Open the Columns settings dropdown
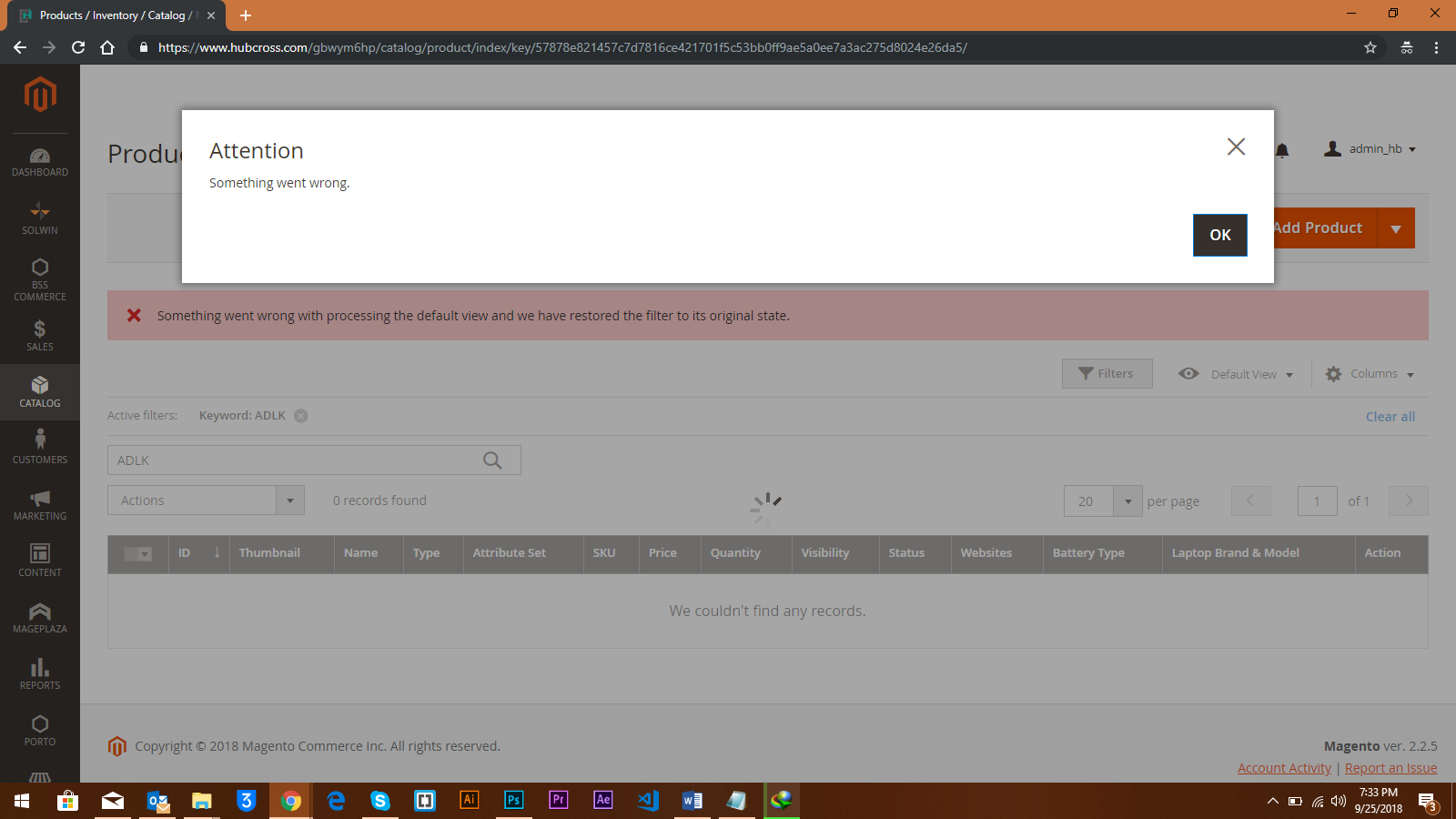 [1370, 374]
